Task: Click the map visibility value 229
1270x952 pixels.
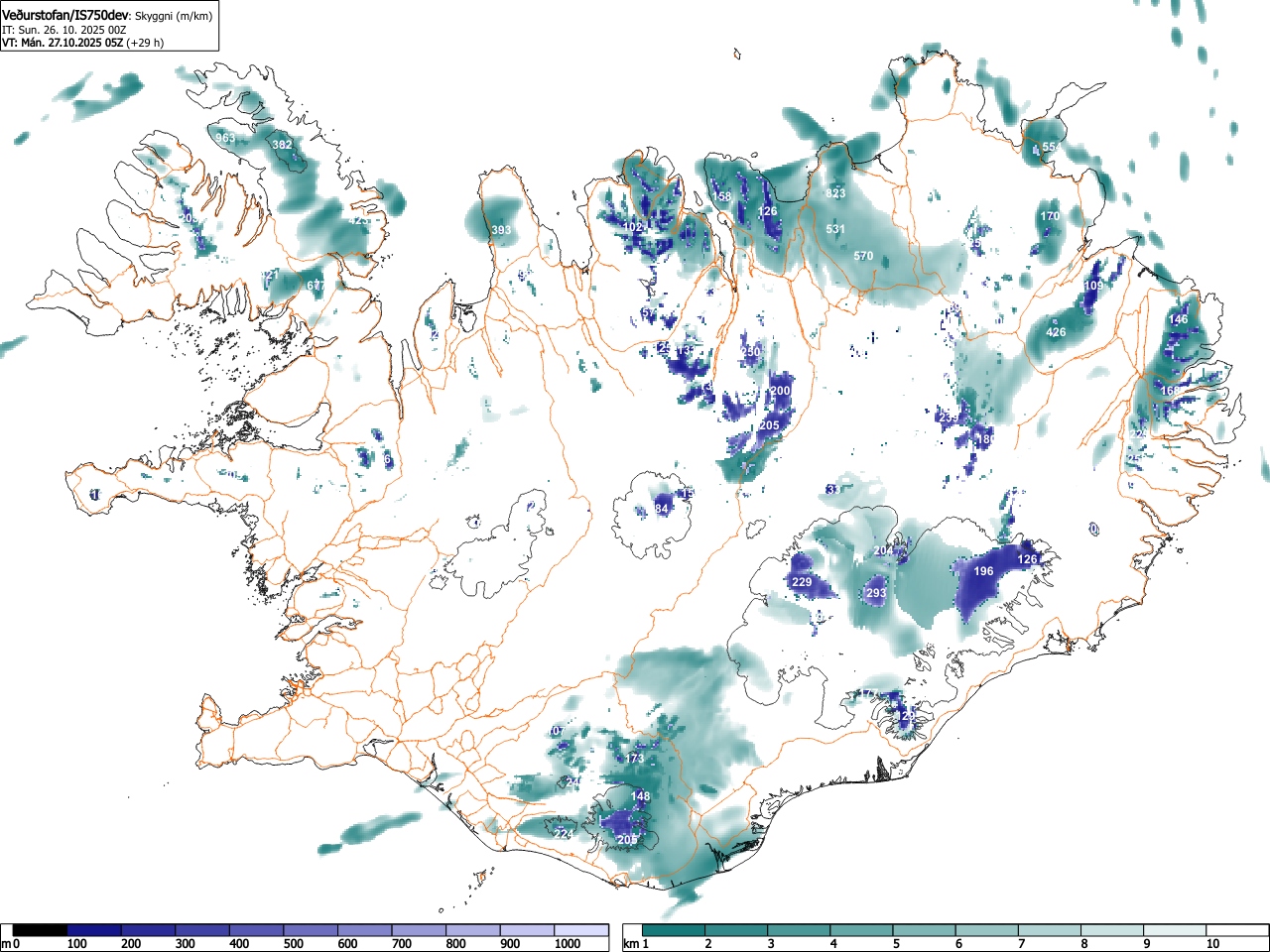Action: [803, 582]
